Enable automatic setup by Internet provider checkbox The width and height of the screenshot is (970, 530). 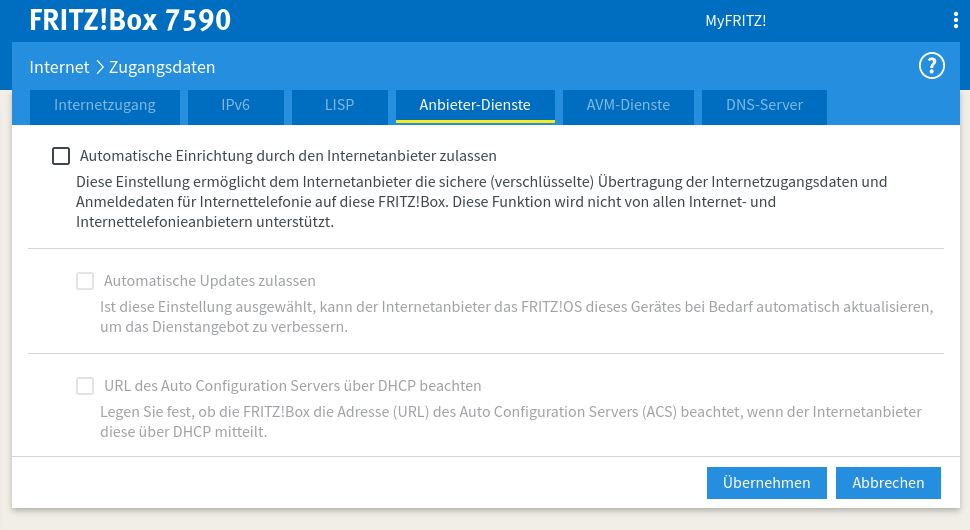tap(61, 156)
